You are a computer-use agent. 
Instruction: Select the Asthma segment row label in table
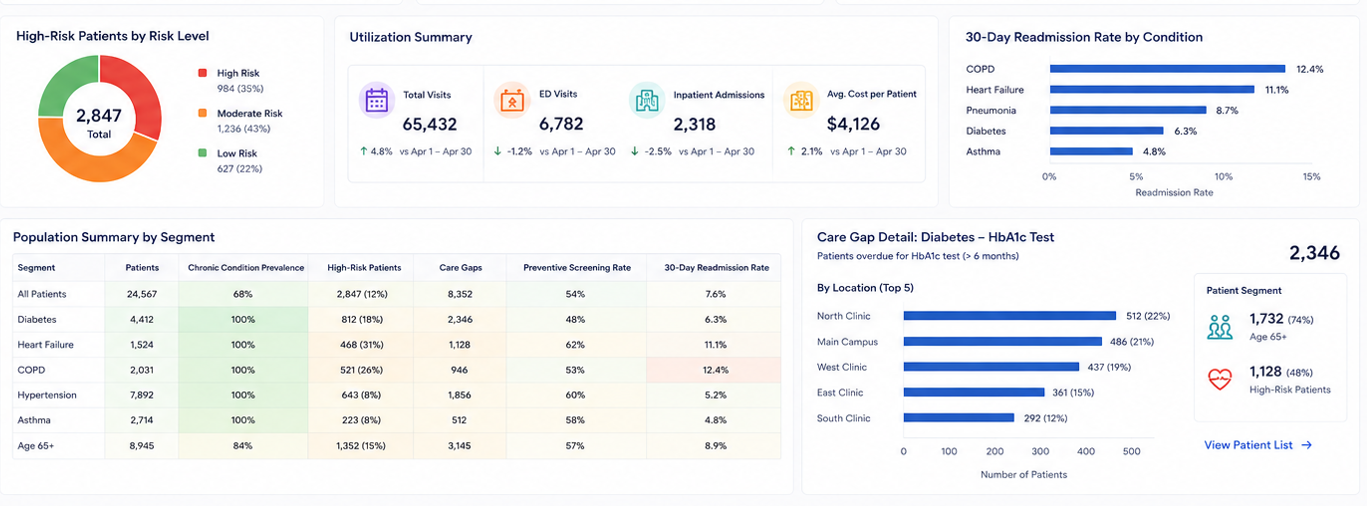pyautogui.click(x=34, y=420)
